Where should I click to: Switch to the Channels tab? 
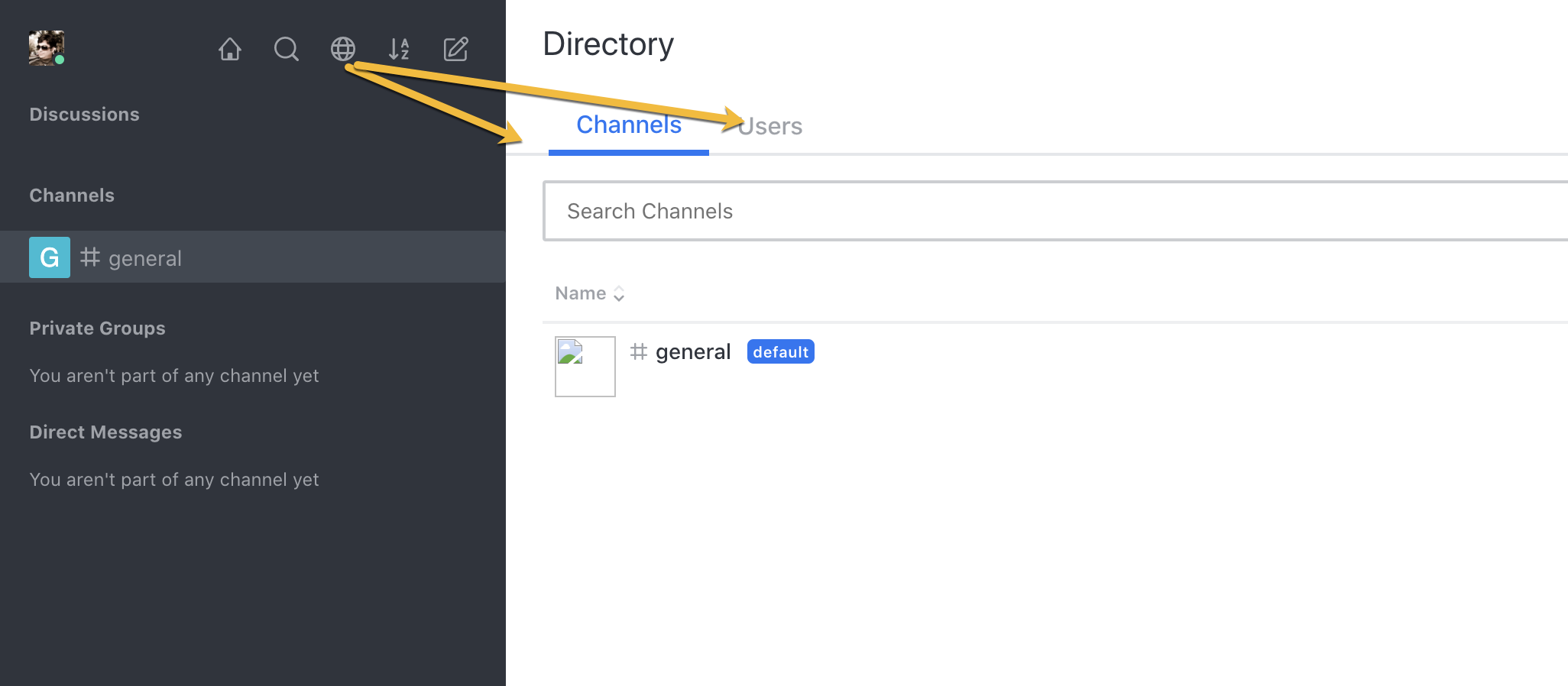click(x=628, y=125)
